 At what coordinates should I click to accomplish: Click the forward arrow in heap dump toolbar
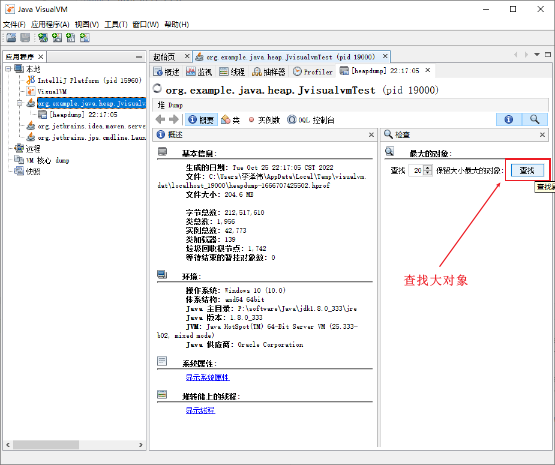point(173,120)
